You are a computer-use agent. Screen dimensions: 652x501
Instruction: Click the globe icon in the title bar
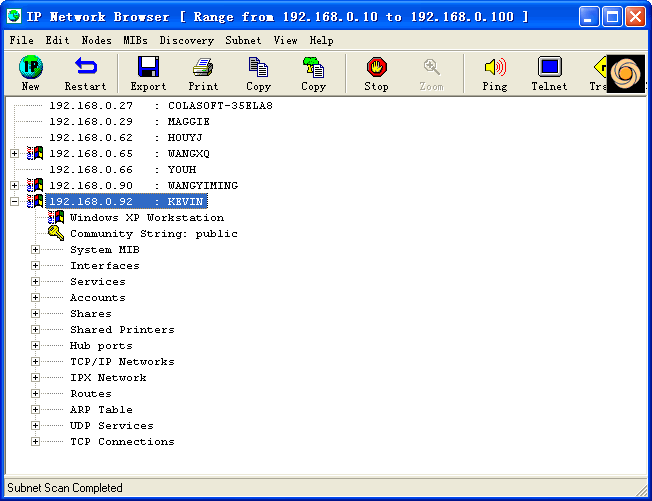pos(14,16)
